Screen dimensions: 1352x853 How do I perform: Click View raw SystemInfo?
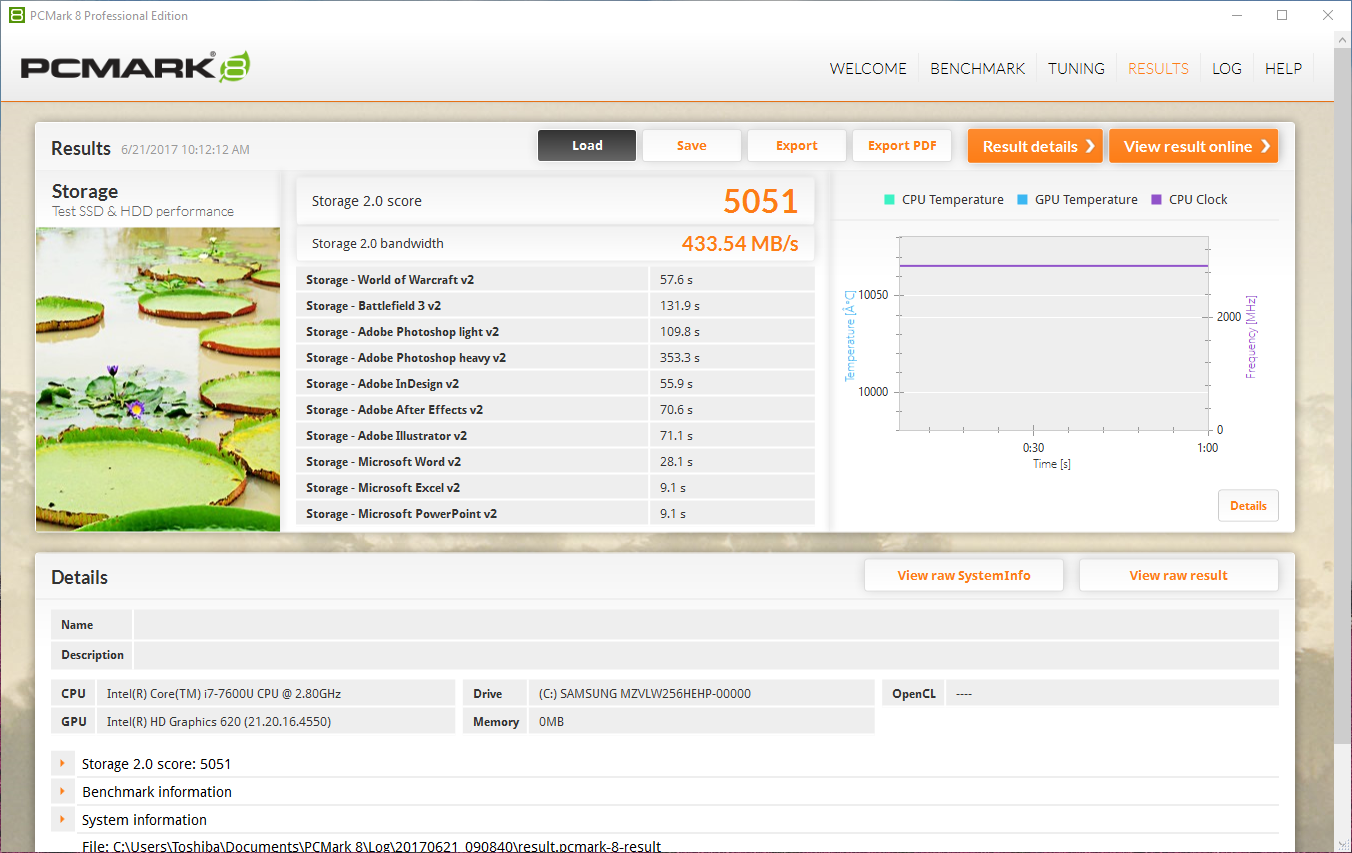964,575
